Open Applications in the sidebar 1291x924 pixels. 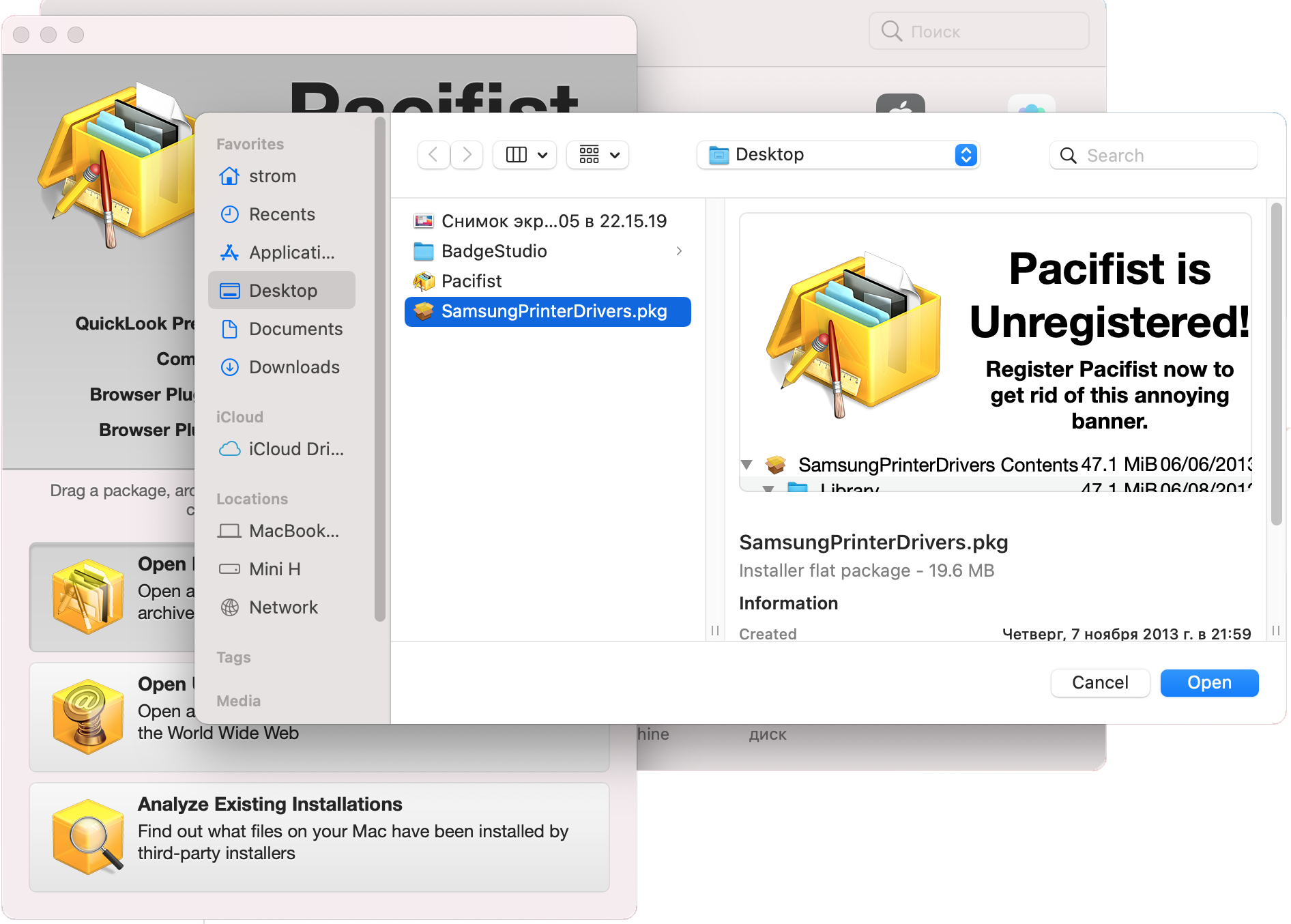click(x=282, y=252)
